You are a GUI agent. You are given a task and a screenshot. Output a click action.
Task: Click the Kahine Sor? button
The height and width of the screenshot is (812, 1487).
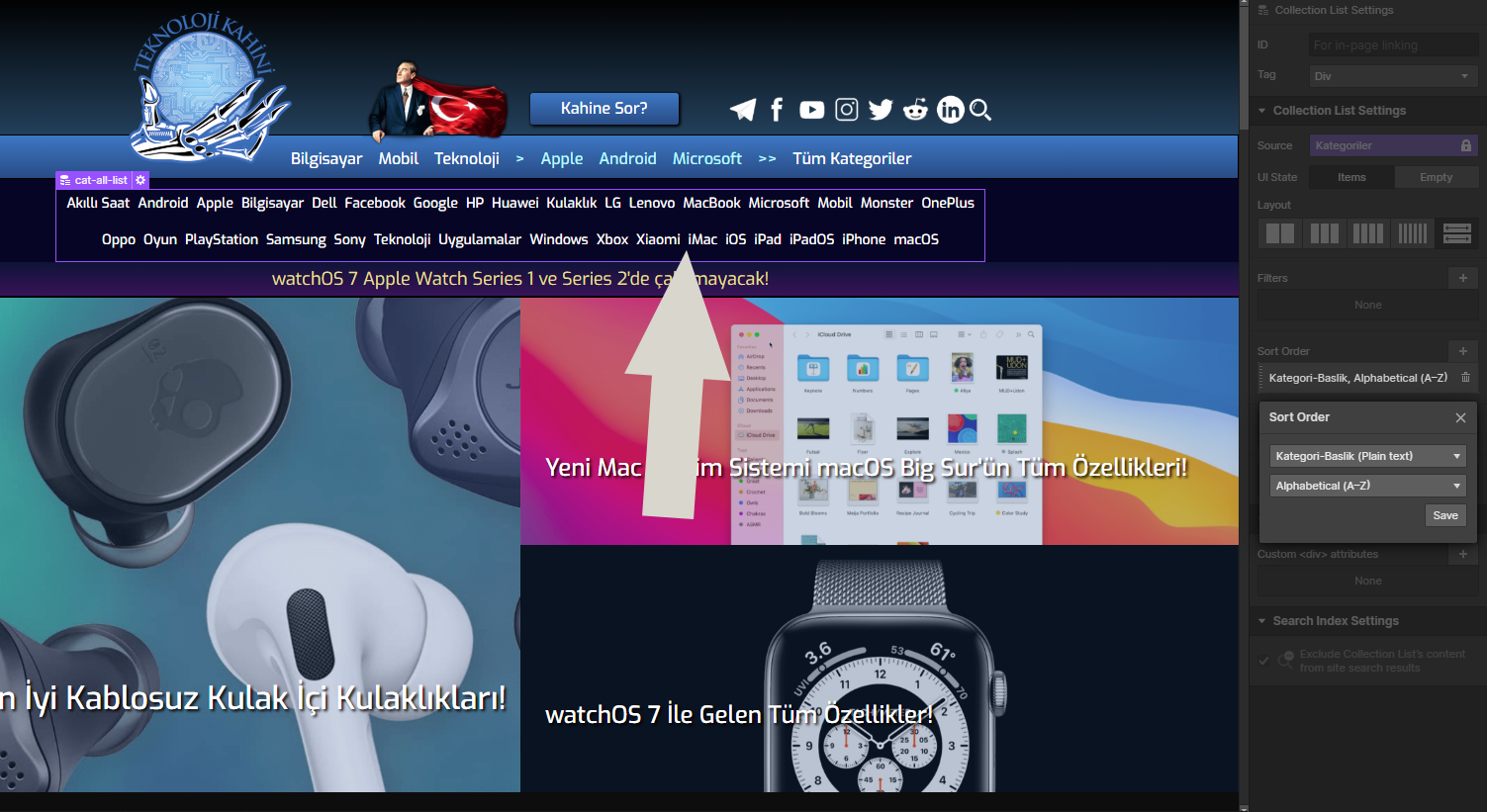click(604, 109)
